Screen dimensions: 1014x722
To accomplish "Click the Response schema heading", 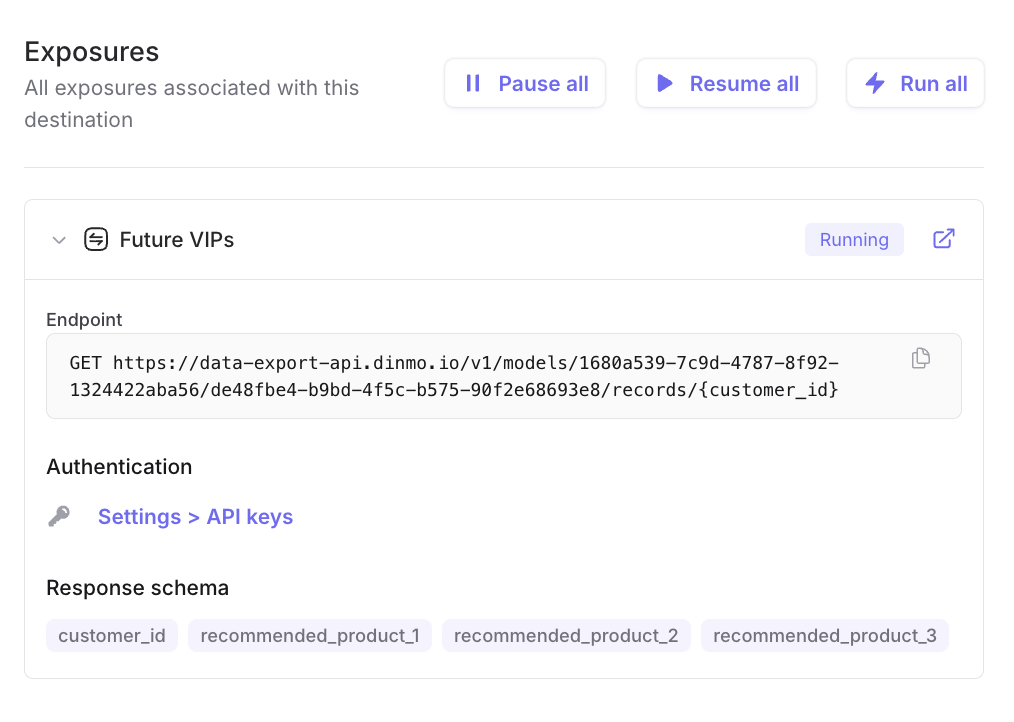I will pos(138,587).
